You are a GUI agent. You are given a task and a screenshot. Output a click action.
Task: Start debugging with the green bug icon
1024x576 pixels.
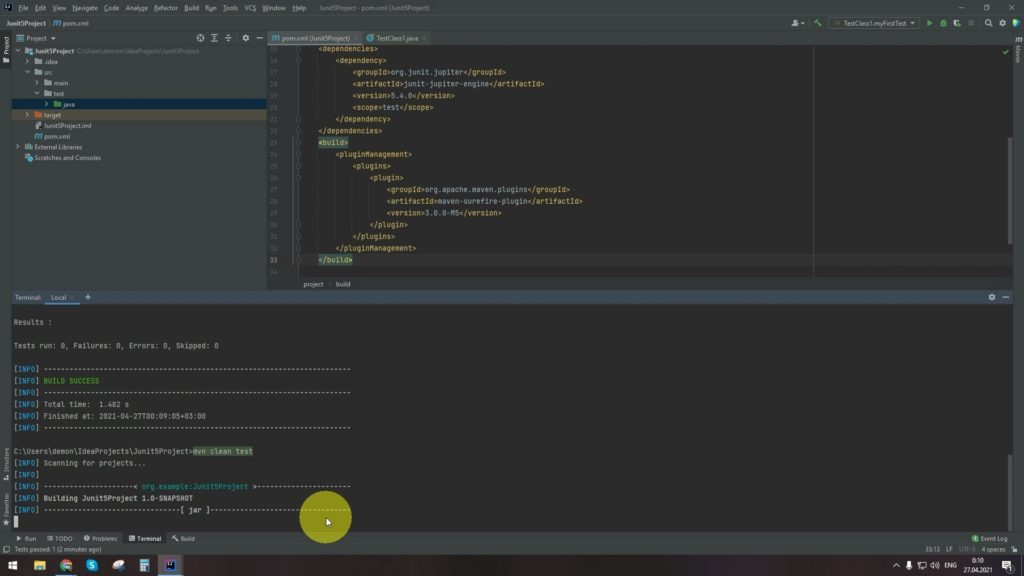point(943,24)
